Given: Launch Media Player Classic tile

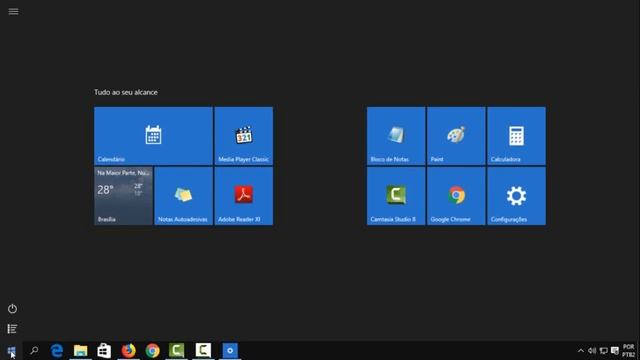Looking at the screenshot, I should point(244,136).
